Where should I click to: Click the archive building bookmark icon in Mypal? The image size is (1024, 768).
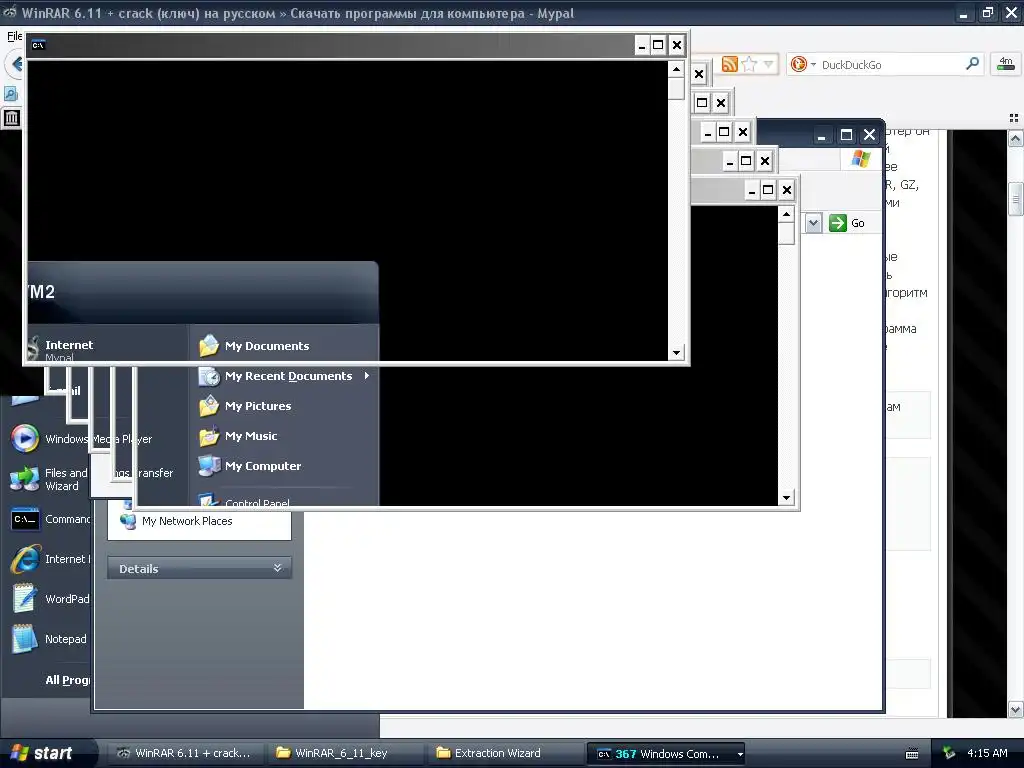[x=12, y=118]
